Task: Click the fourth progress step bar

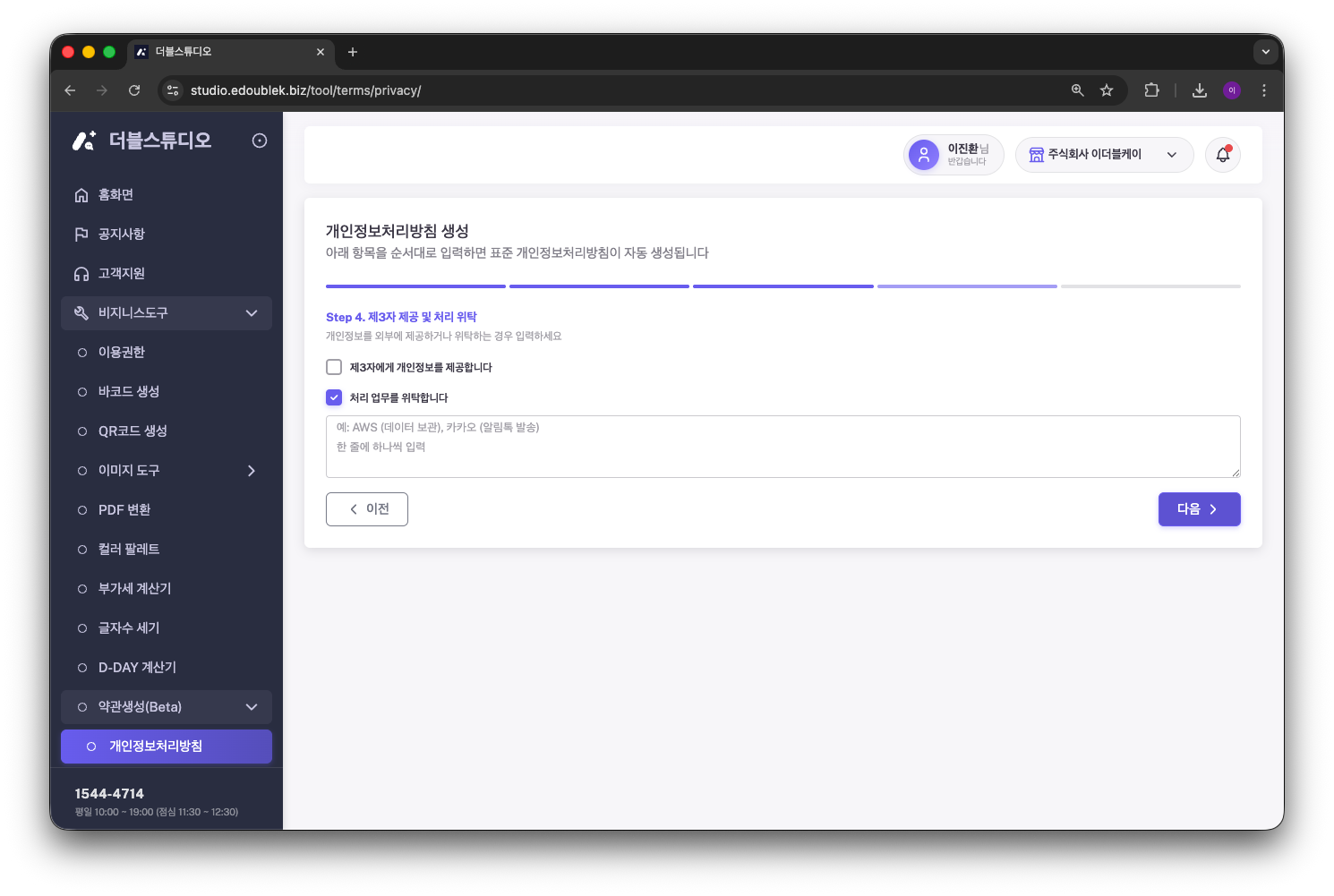Action: [x=967, y=286]
